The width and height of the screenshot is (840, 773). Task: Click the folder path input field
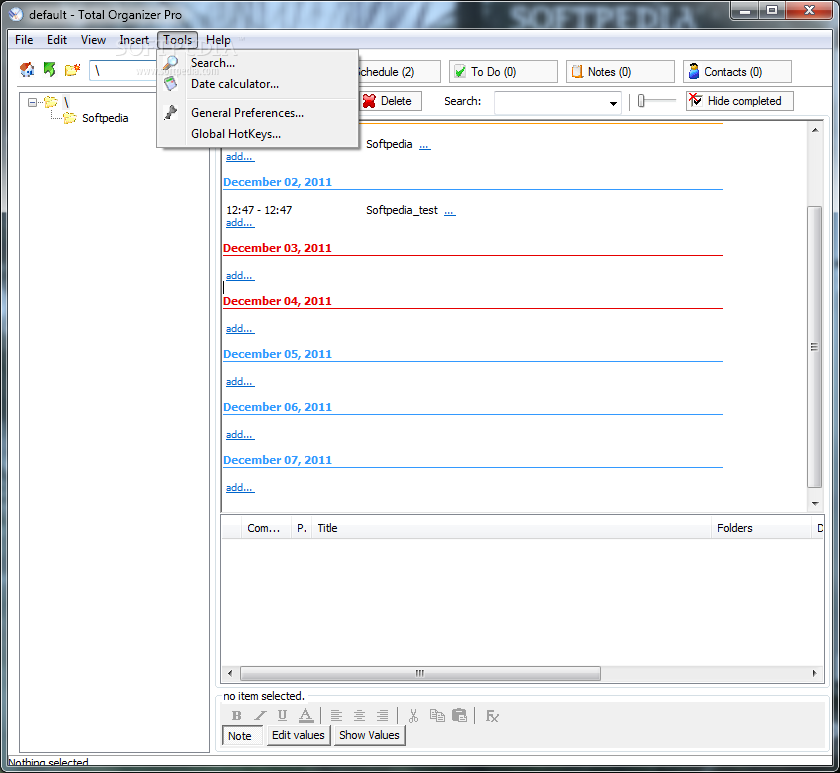tap(125, 70)
